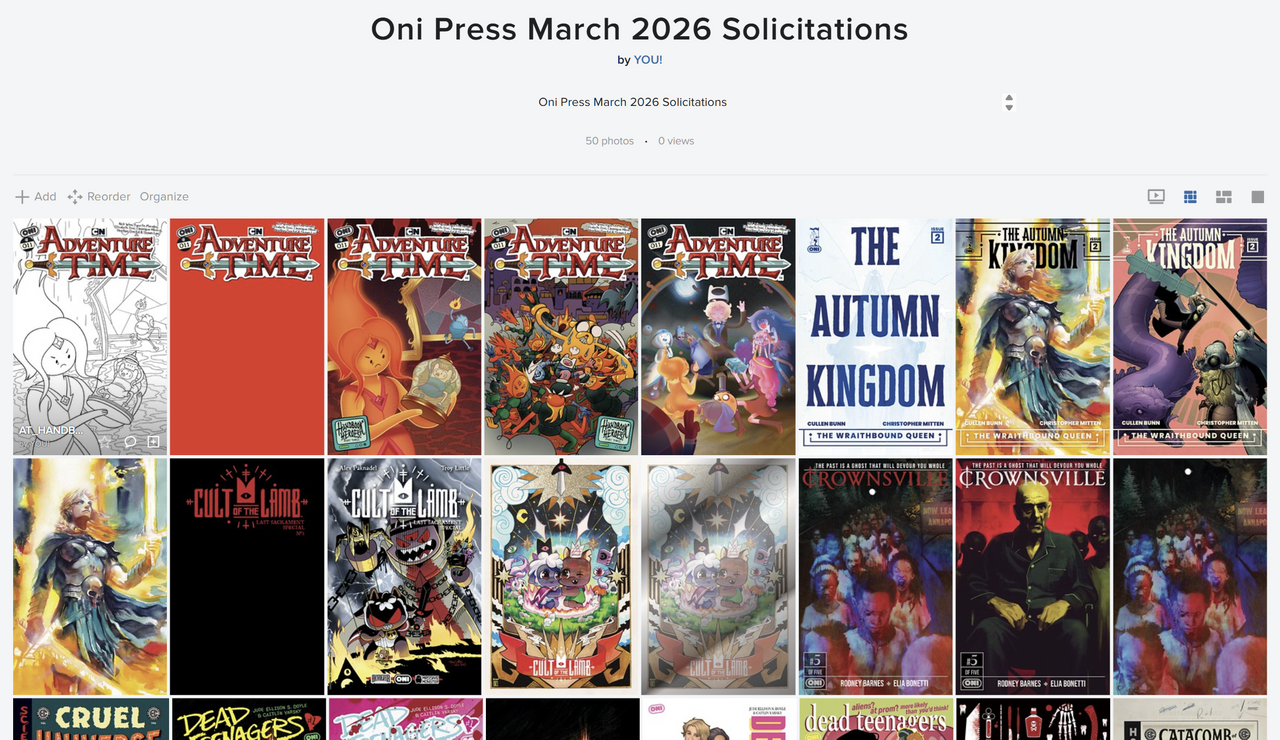Switch to the single large photo view
1280x740 pixels.
click(x=1258, y=197)
